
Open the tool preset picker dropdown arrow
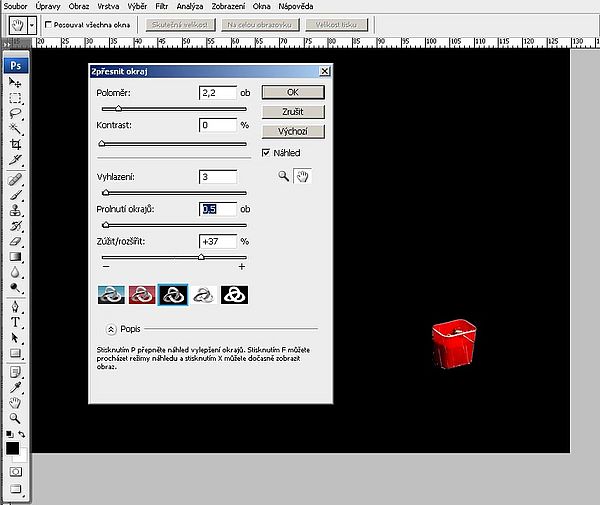point(32,23)
